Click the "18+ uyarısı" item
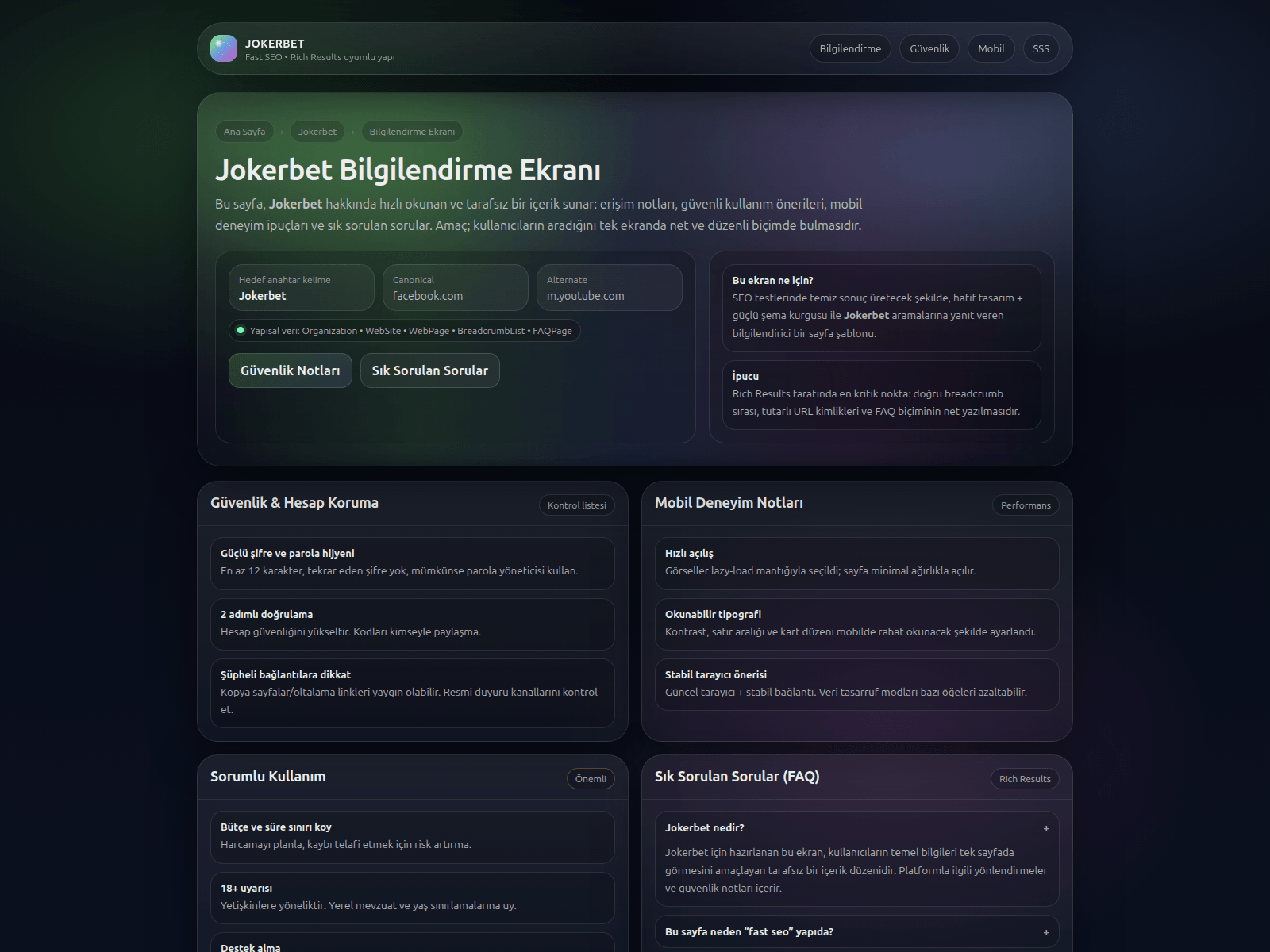The width and height of the screenshot is (1270, 952). click(413, 898)
